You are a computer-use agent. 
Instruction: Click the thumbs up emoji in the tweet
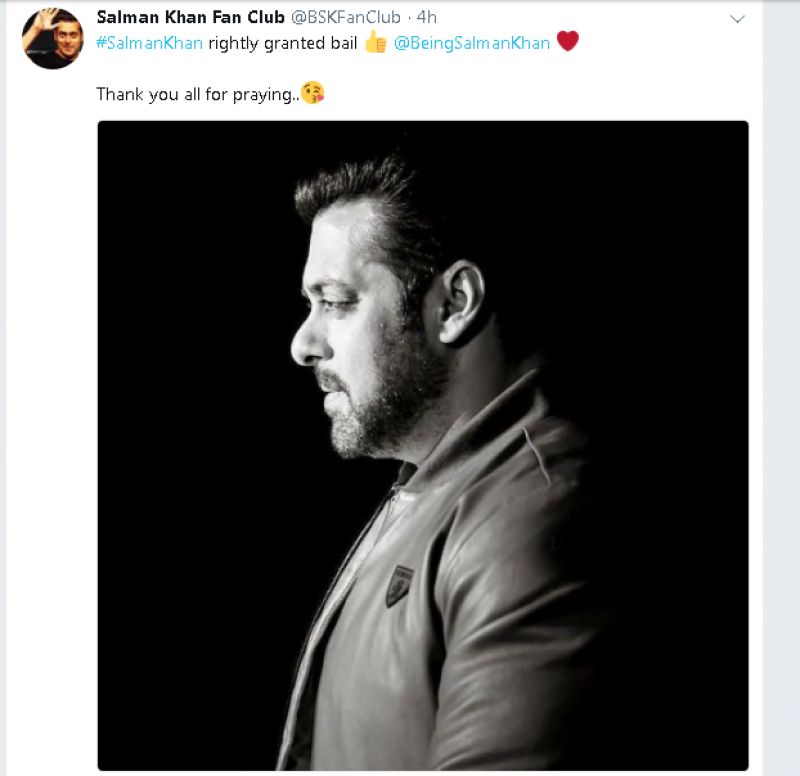click(376, 43)
